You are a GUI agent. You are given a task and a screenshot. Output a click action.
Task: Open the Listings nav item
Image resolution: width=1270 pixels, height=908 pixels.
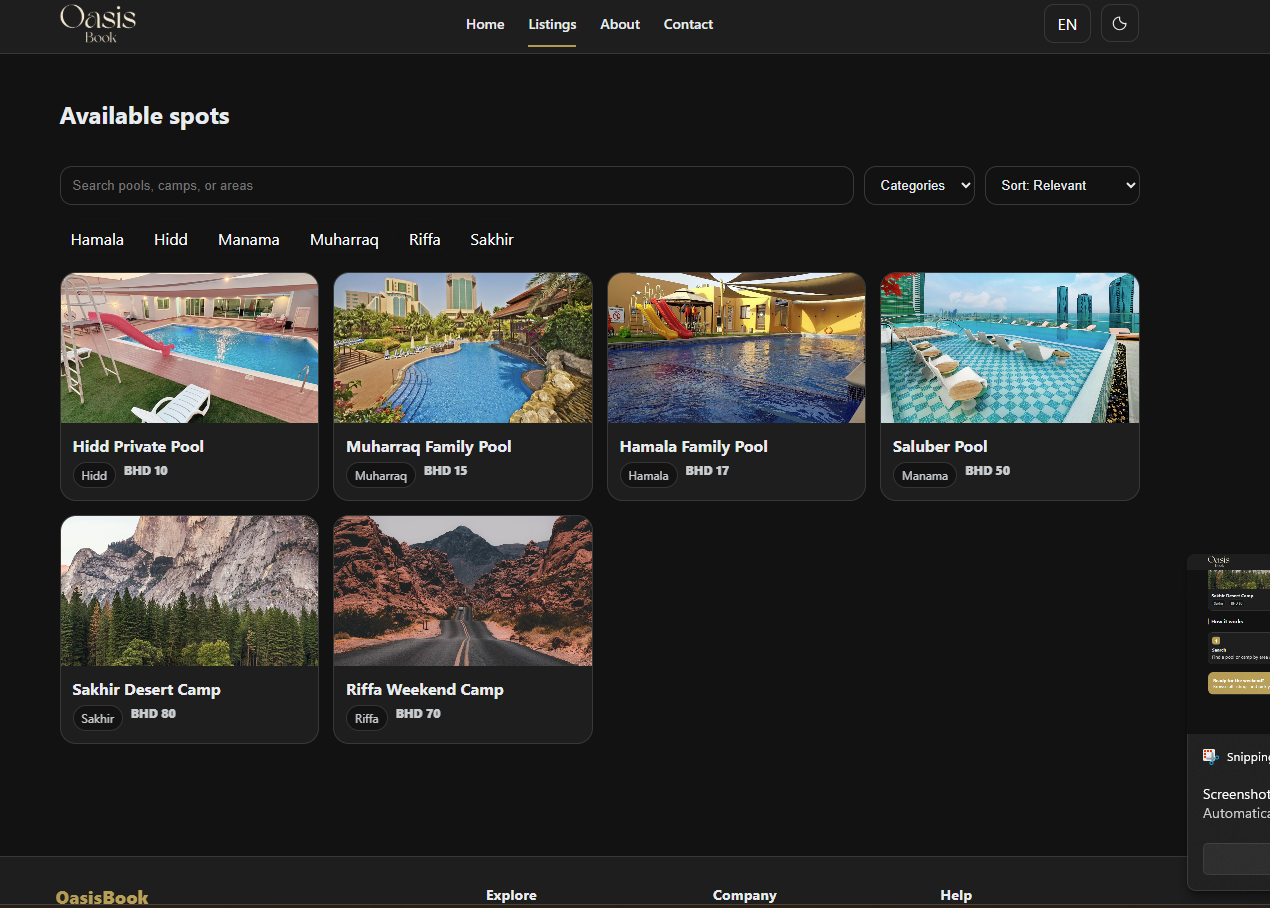pos(552,24)
